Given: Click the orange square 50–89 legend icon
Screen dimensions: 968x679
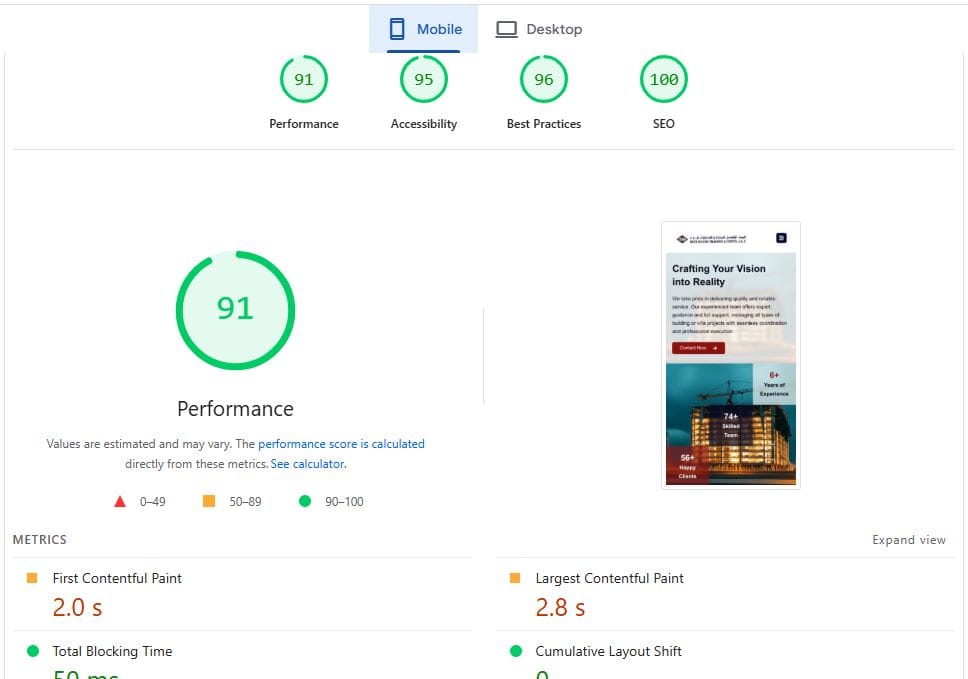Looking at the screenshot, I should tap(209, 501).
